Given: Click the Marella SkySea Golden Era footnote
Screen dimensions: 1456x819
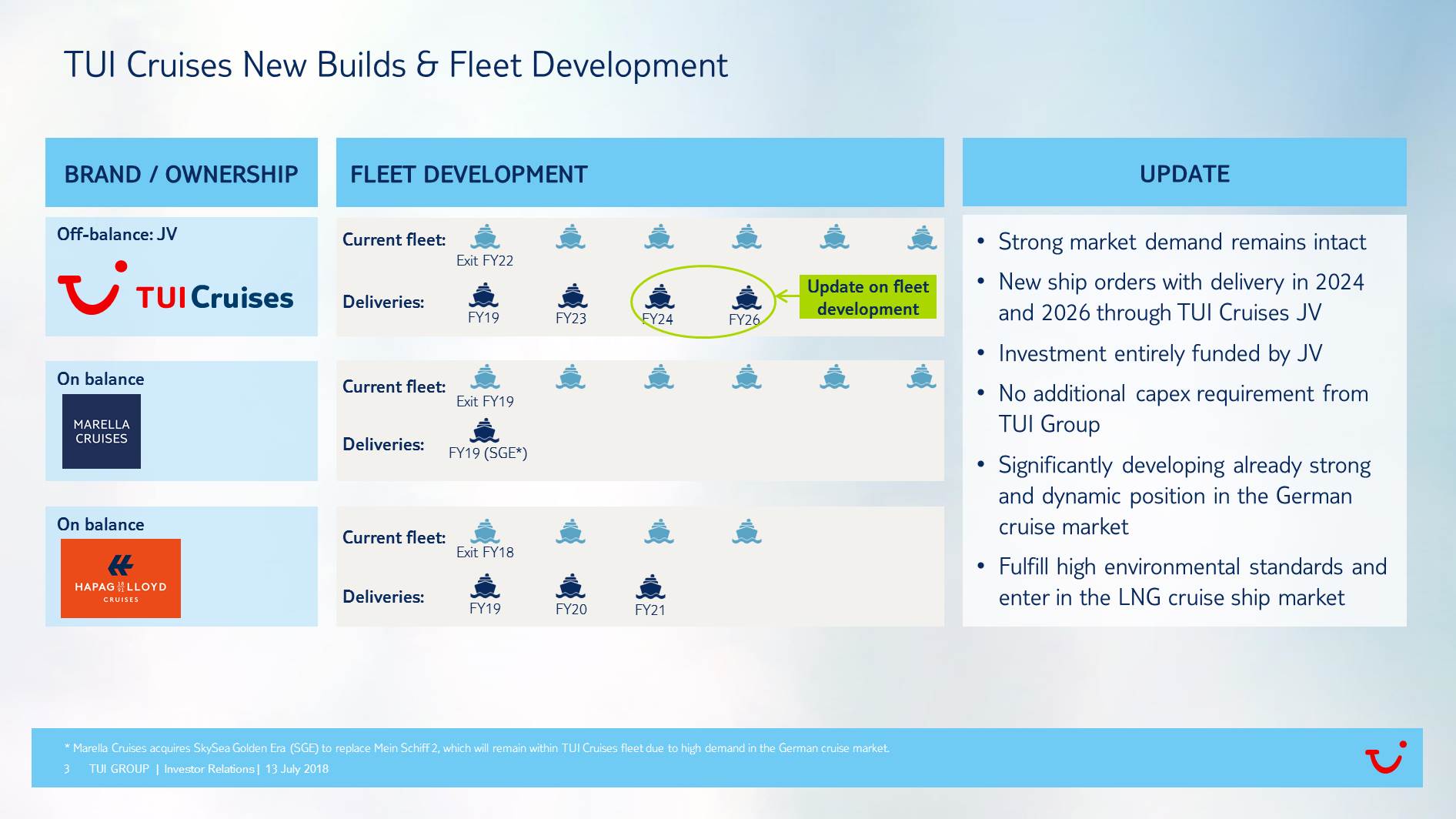Looking at the screenshot, I should (x=477, y=748).
